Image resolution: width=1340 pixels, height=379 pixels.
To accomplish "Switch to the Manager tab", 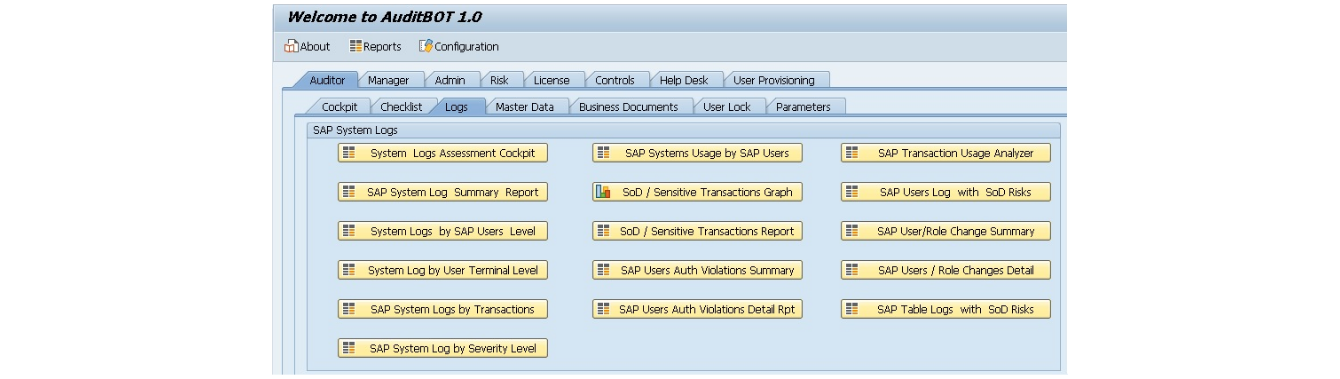I will 388,80.
